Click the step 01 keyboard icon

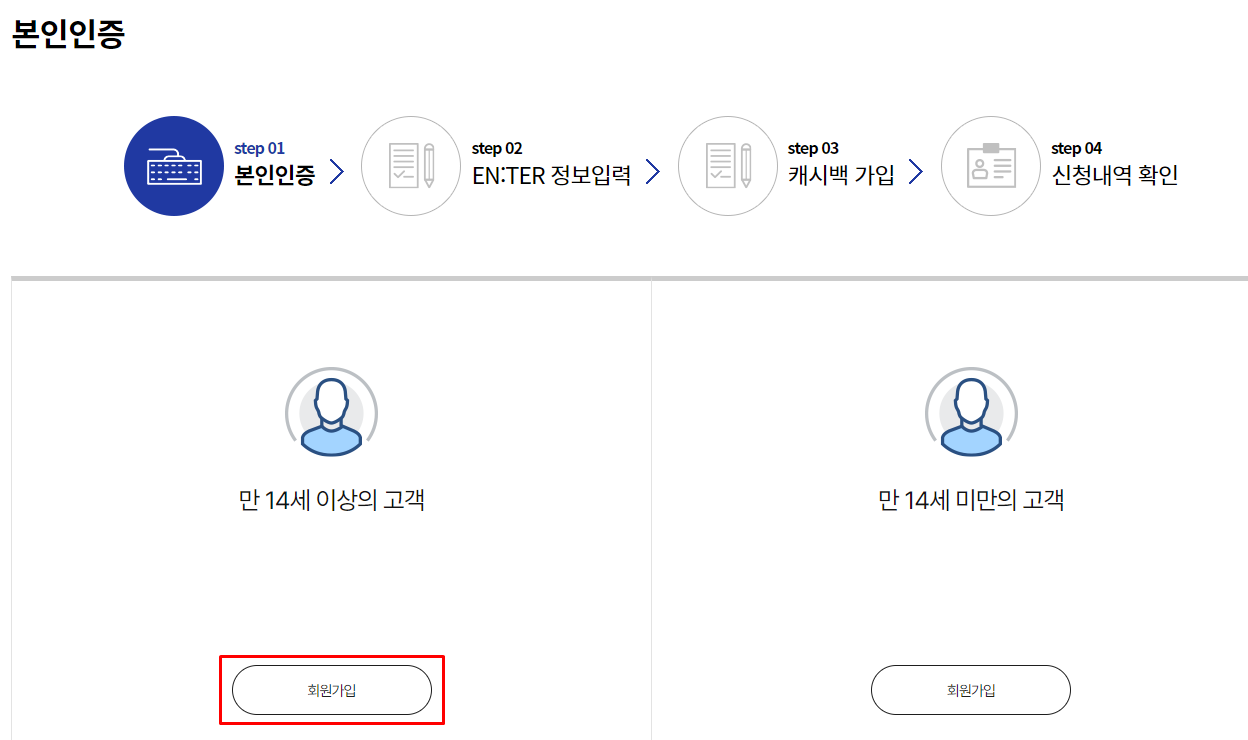[x=174, y=166]
